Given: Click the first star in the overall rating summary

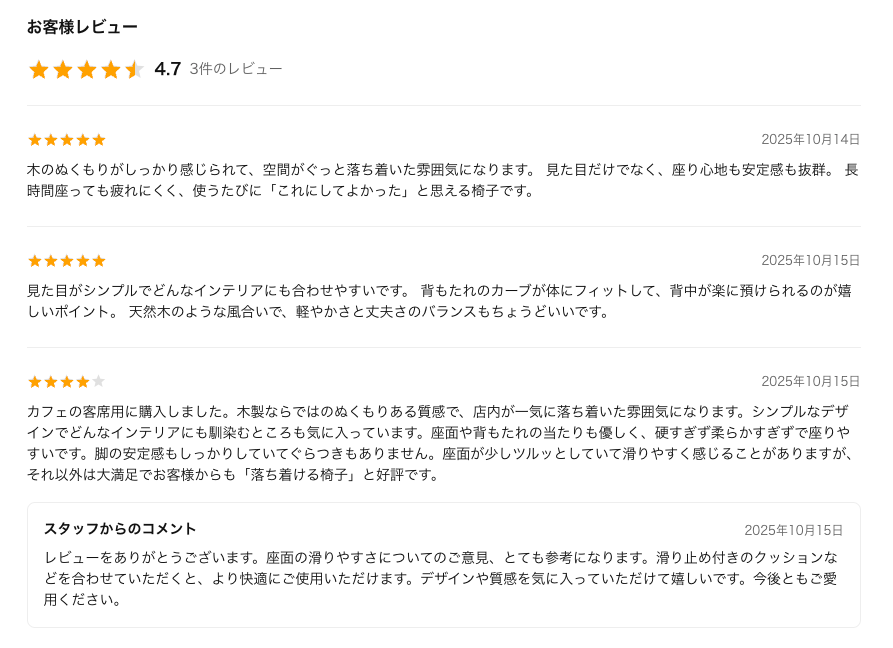Looking at the screenshot, I should 39,70.
